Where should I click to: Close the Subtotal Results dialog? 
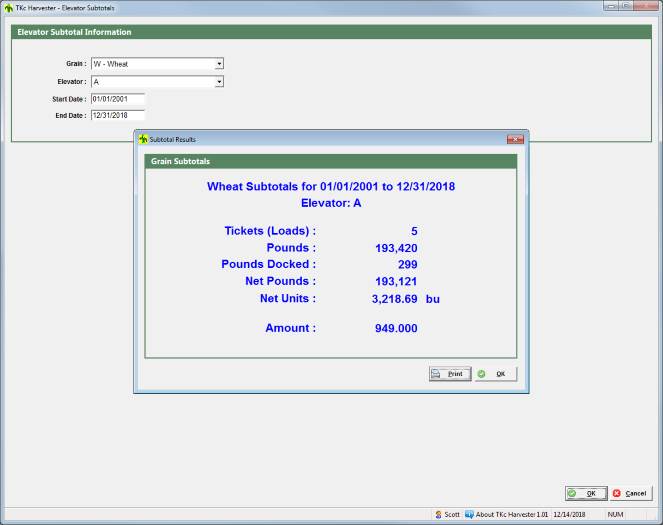[515, 138]
